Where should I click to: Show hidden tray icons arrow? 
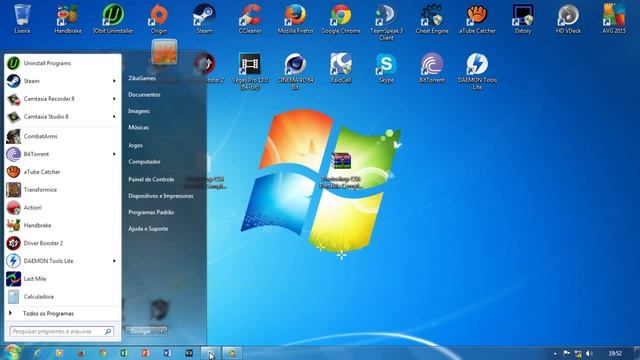(555, 353)
